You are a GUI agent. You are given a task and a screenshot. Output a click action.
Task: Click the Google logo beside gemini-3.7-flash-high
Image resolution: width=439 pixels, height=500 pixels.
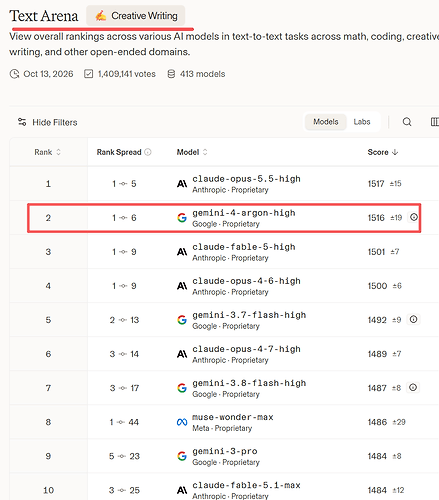182,320
